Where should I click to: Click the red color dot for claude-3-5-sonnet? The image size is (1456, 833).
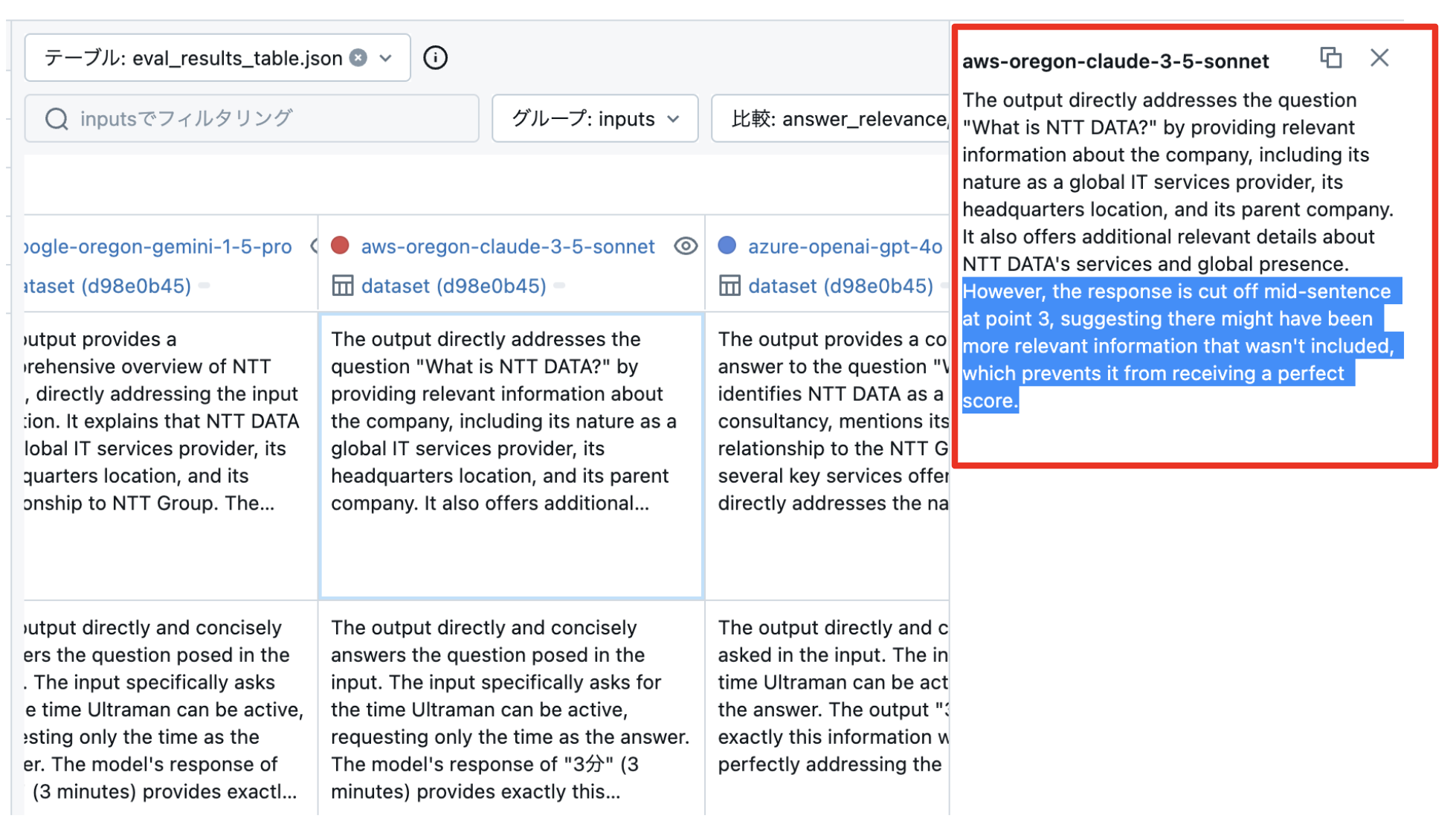(340, 245)
